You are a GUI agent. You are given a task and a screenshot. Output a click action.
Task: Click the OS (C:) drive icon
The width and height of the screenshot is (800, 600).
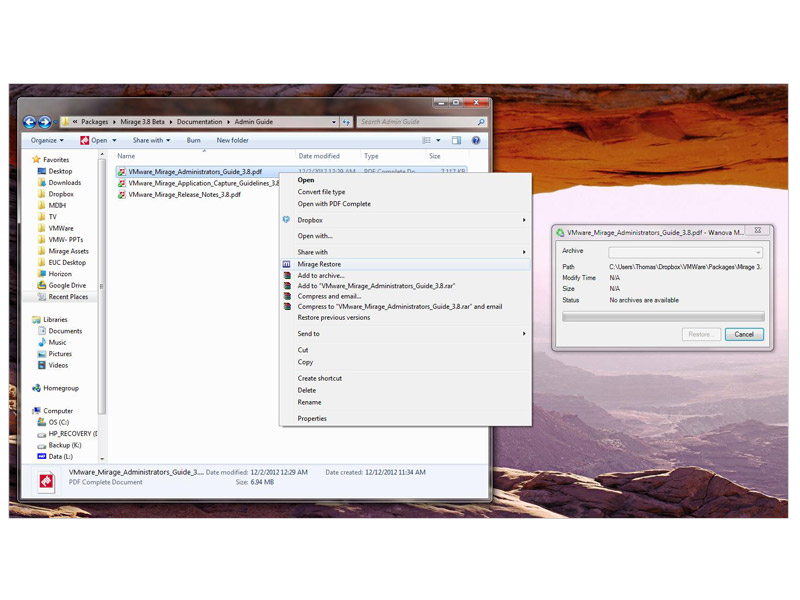pos(42,422)
